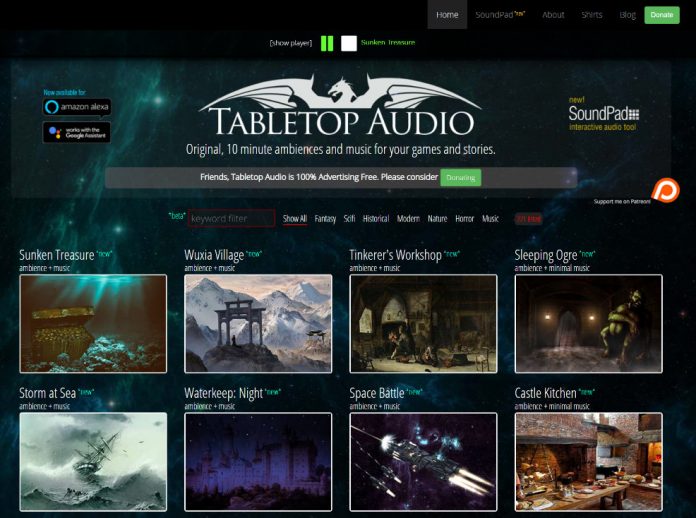Filter ambiences by Nature
This screenshot has height=518, width=696.
click(x=437, y=219)
